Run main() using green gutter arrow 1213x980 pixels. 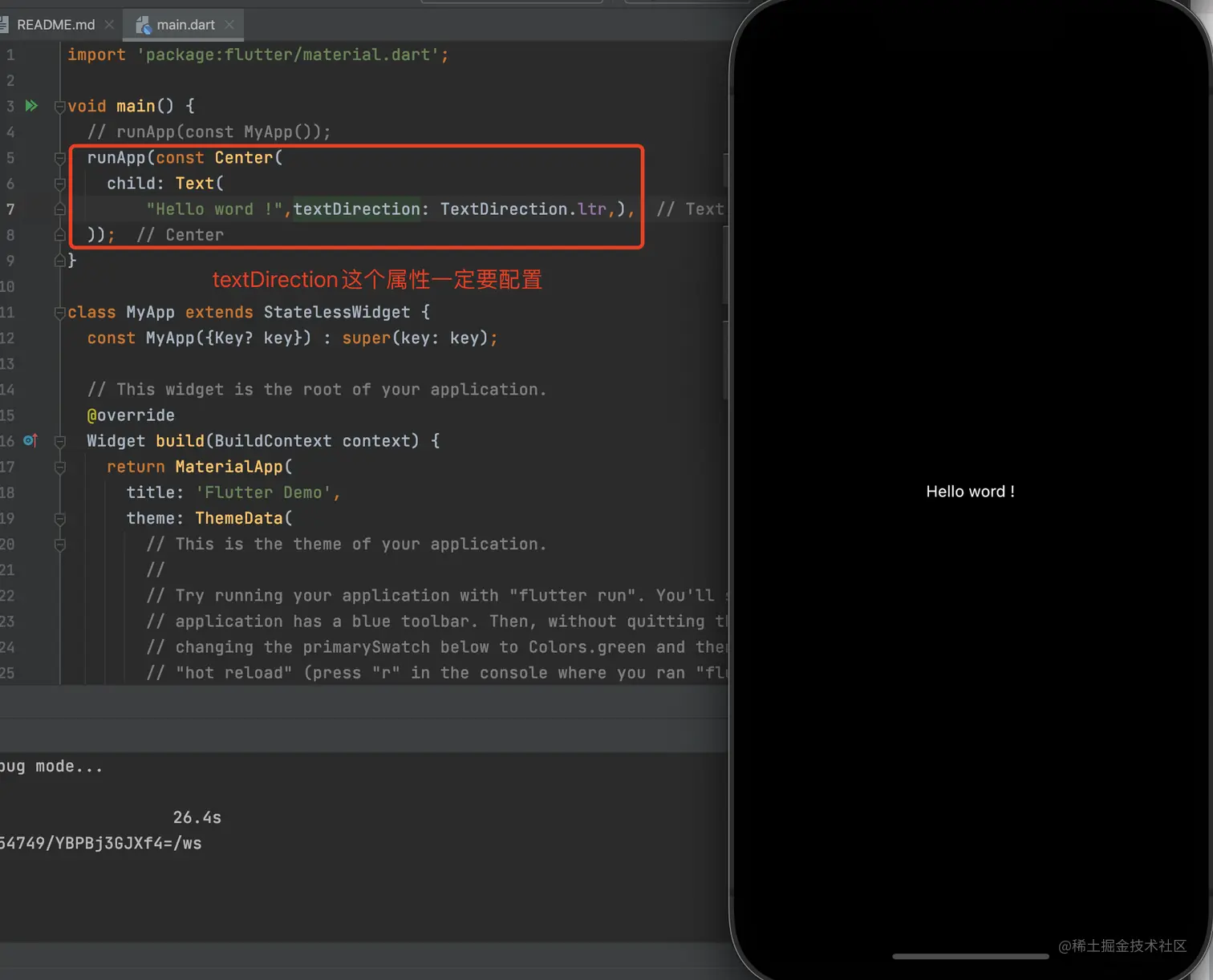31,106
